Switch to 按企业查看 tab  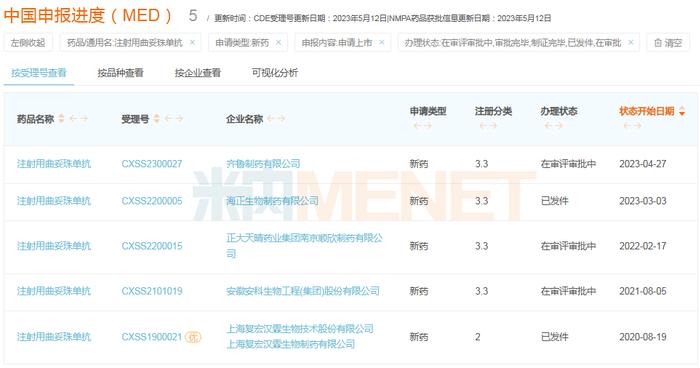[x=198, y=73]
